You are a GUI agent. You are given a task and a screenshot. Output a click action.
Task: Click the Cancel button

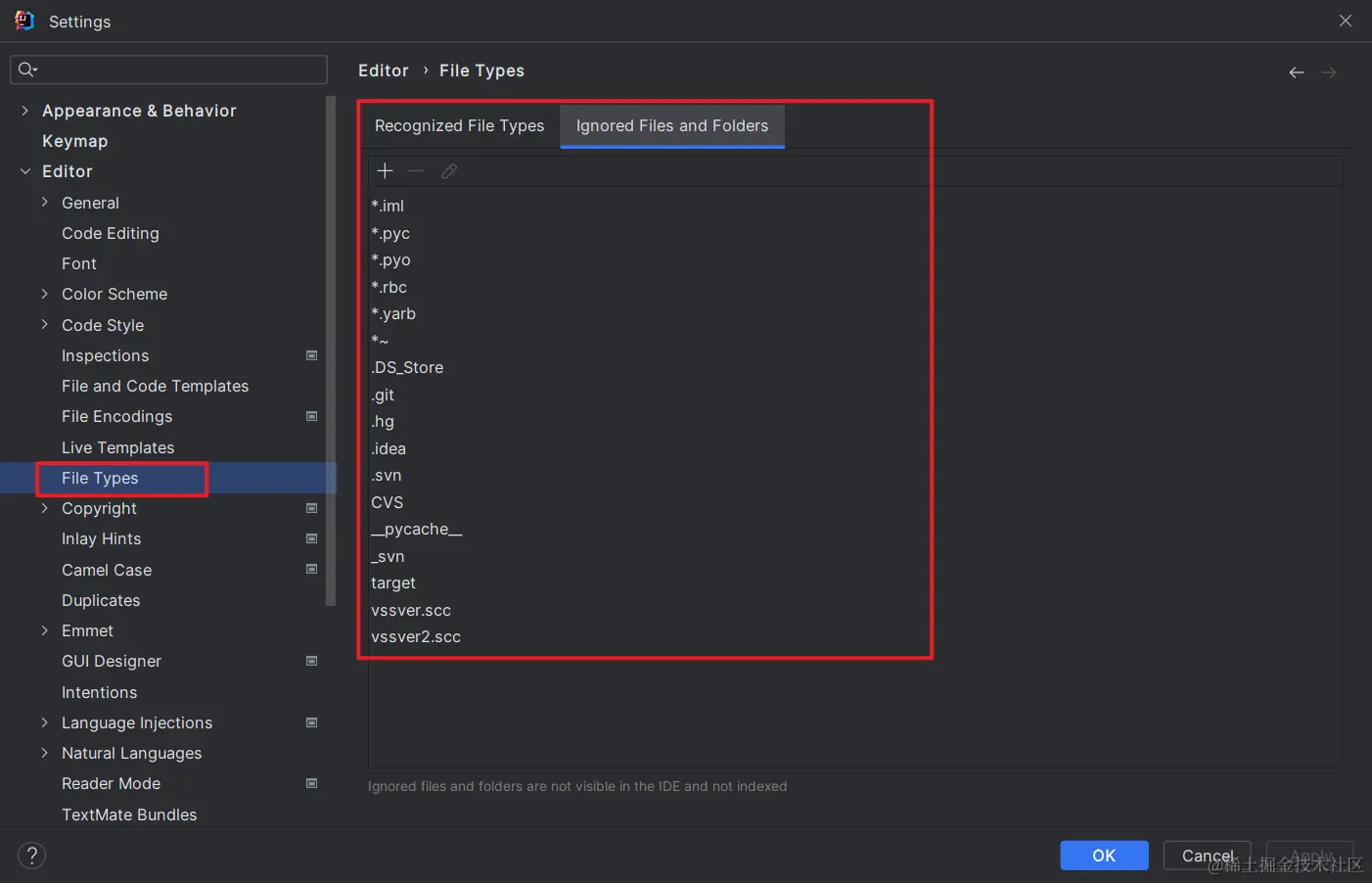(1207, 856)
